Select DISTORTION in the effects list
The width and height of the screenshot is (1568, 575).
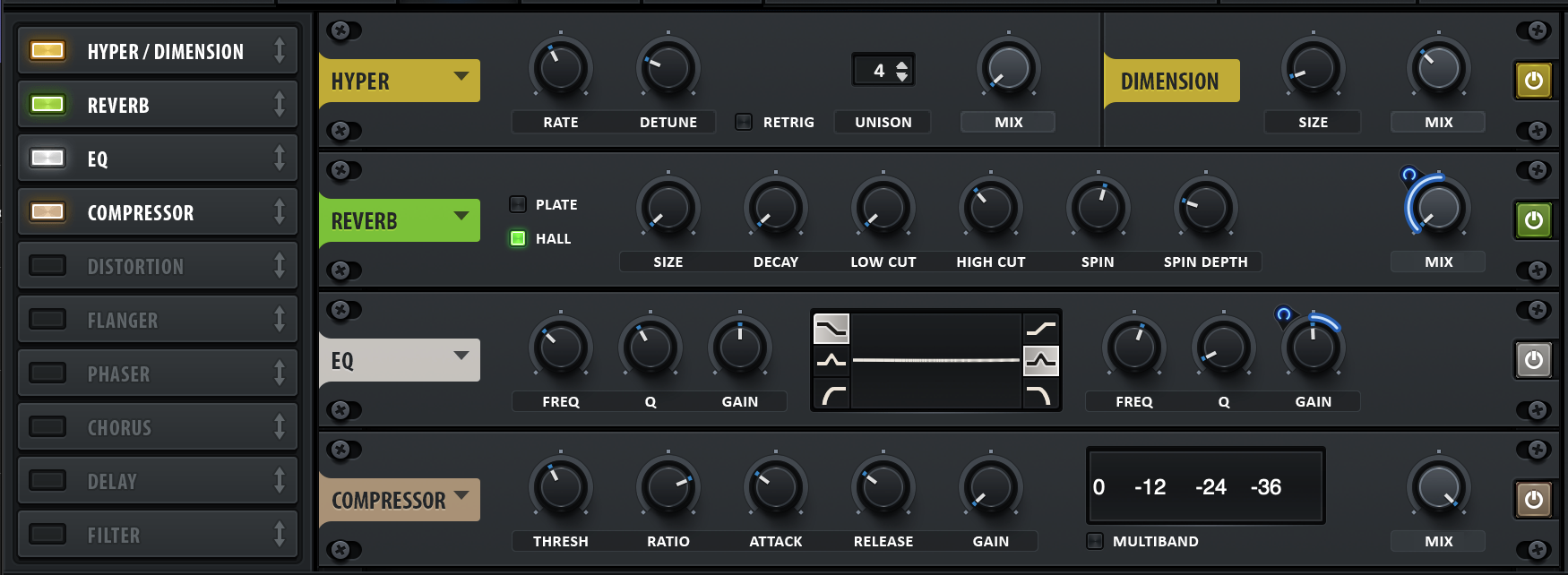135,266
